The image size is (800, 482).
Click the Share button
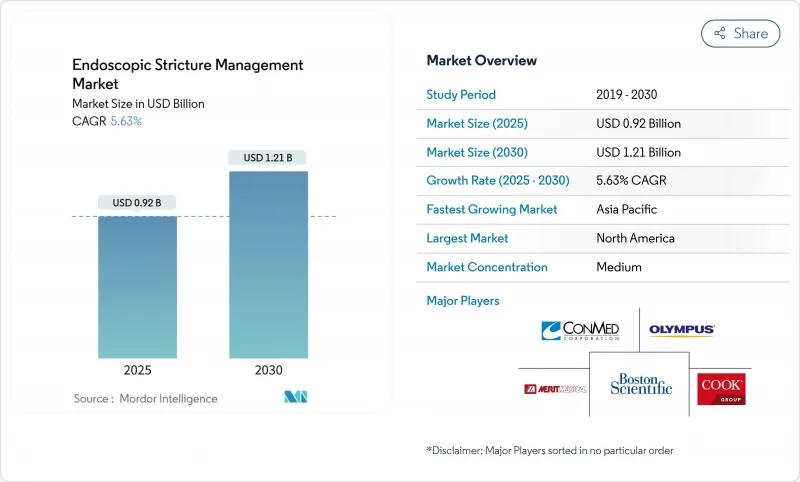pyautogui.click(x=741, y=33)
